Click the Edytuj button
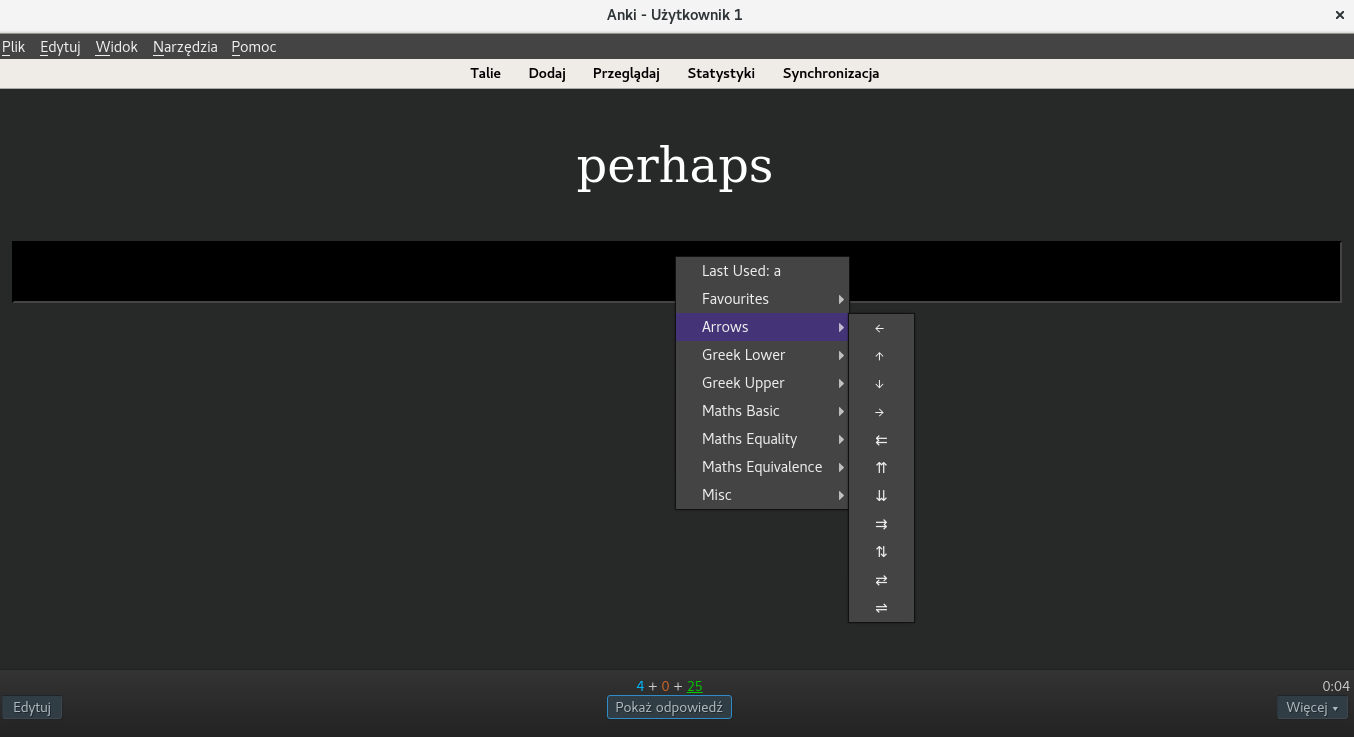This screenshot has width=1354, height=737. [x=32, y=707]
